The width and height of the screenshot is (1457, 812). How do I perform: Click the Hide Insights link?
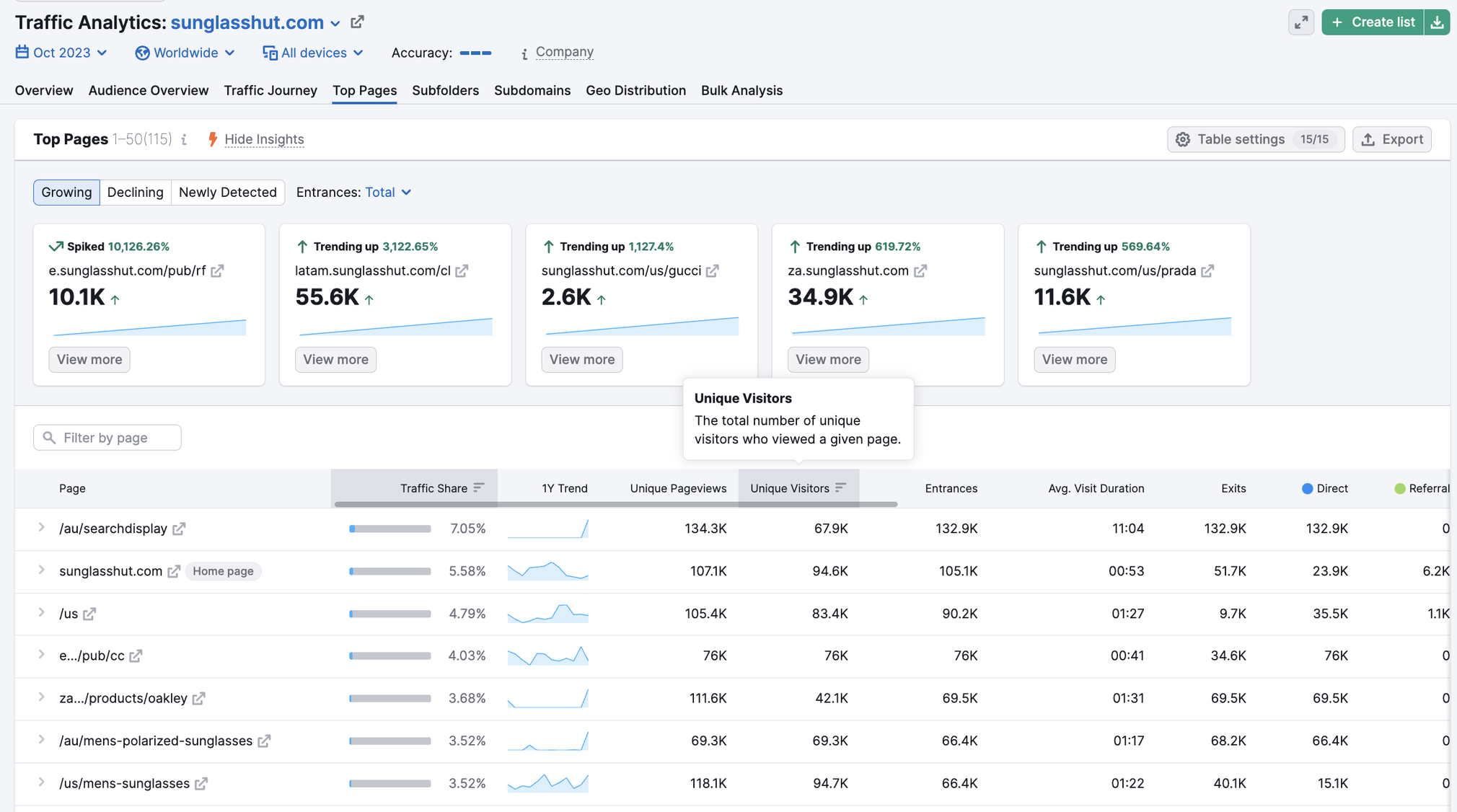coord(264,140)
